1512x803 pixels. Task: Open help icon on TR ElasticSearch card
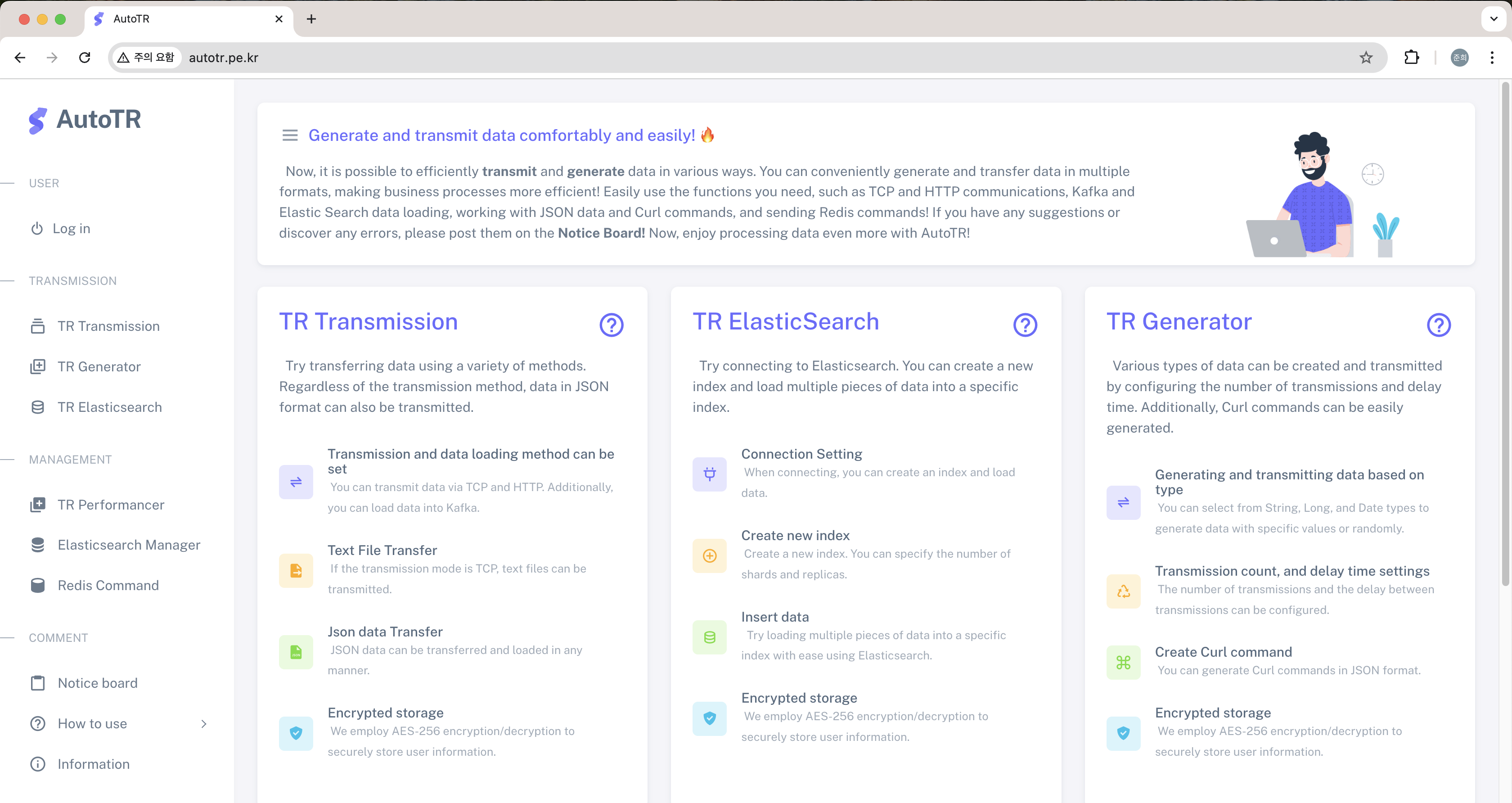click(x=1025, y=325)
